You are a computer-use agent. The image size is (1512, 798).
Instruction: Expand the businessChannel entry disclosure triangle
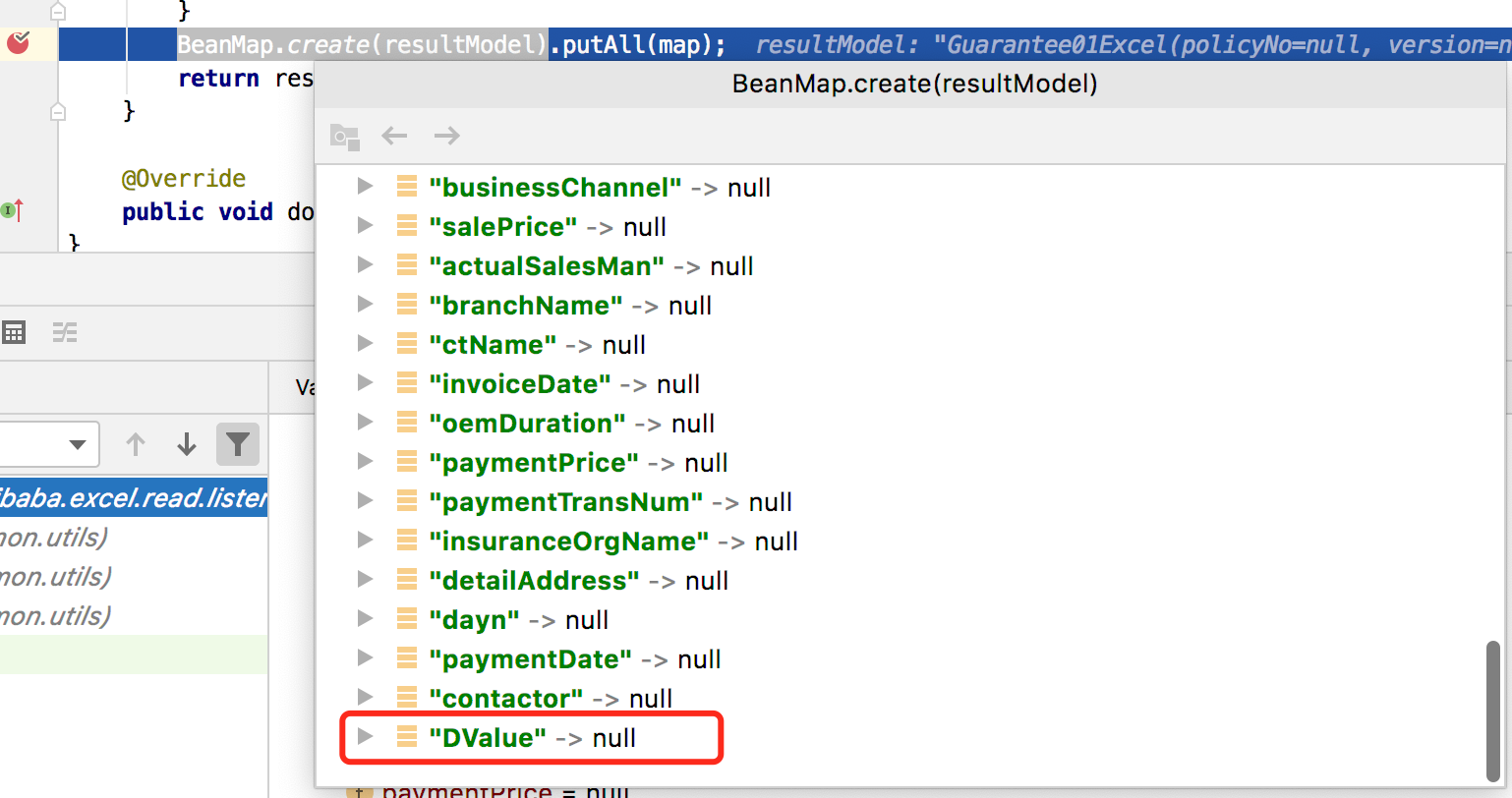pyautogui.click(x=366, y=187)
